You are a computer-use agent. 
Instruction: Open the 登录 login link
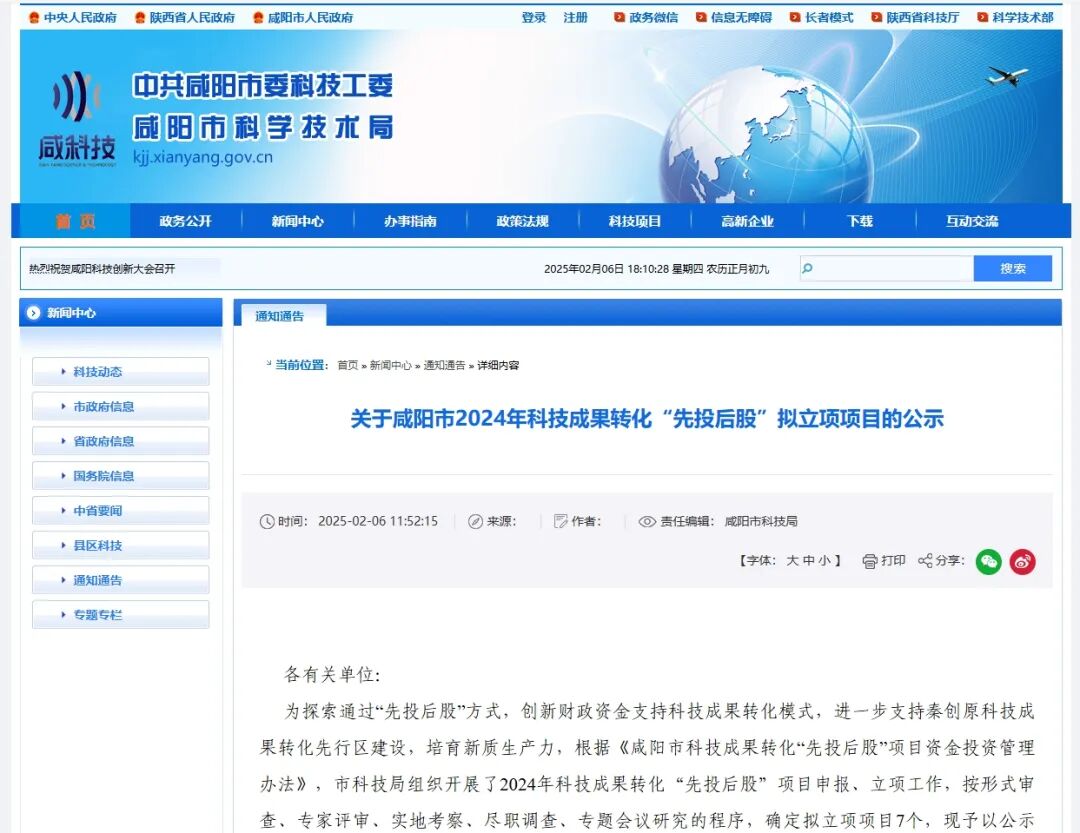click(x=533, y=17)
